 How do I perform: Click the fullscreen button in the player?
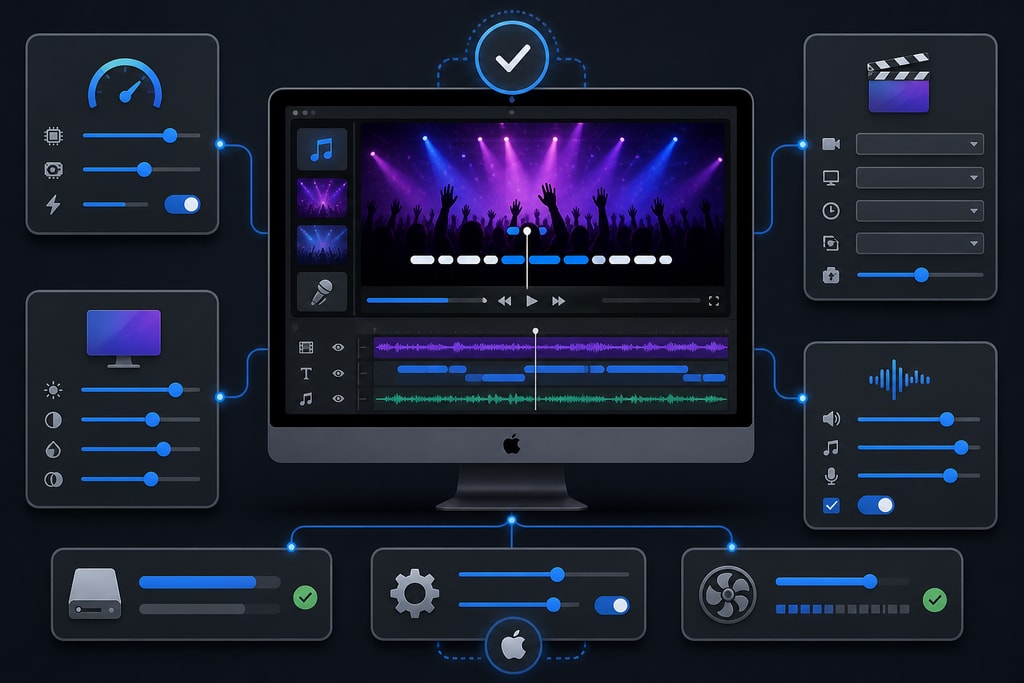714,301
